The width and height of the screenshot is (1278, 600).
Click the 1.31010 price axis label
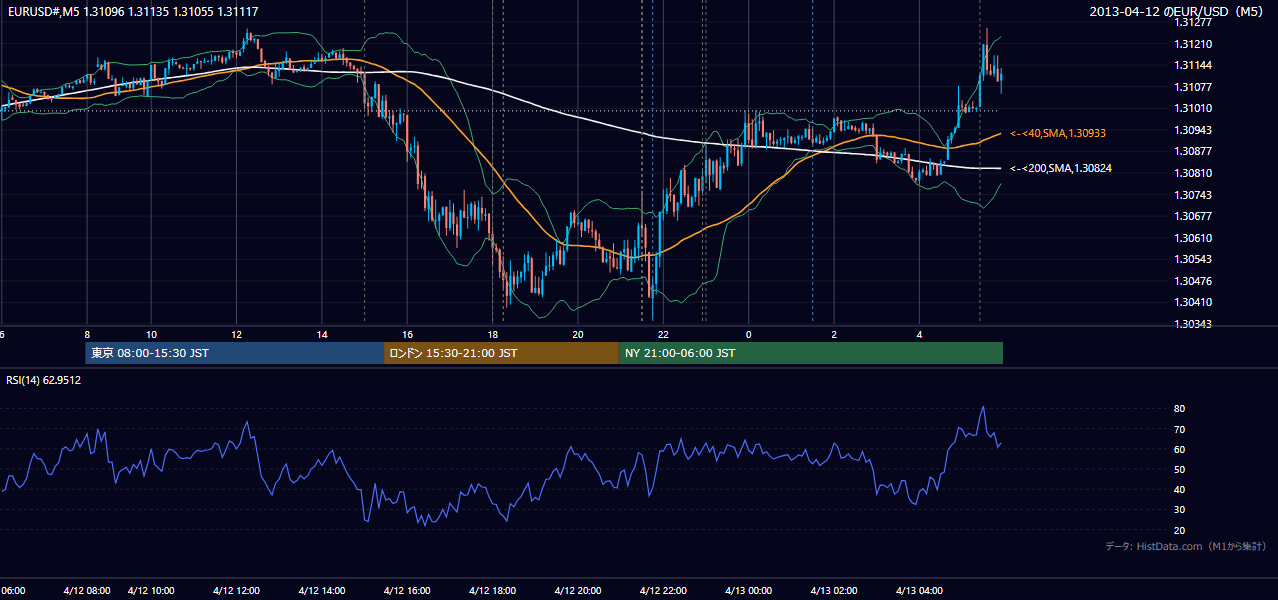1194,108
